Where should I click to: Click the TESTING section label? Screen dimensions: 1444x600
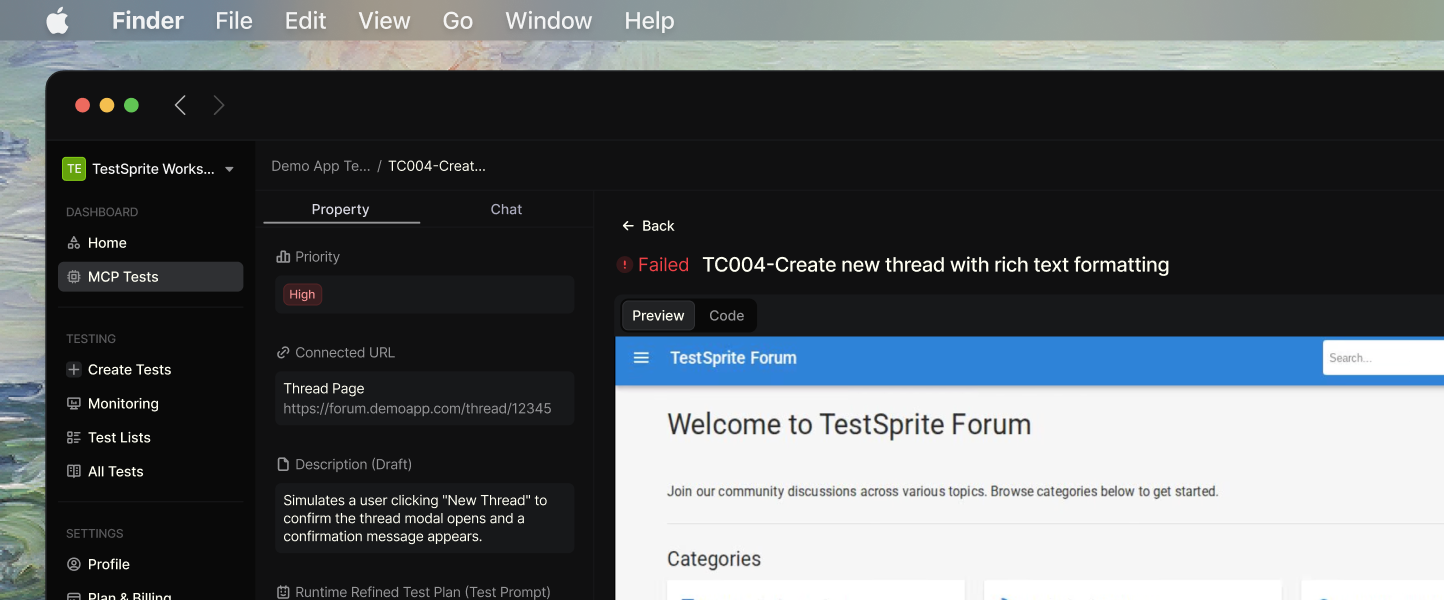point(91,339)
